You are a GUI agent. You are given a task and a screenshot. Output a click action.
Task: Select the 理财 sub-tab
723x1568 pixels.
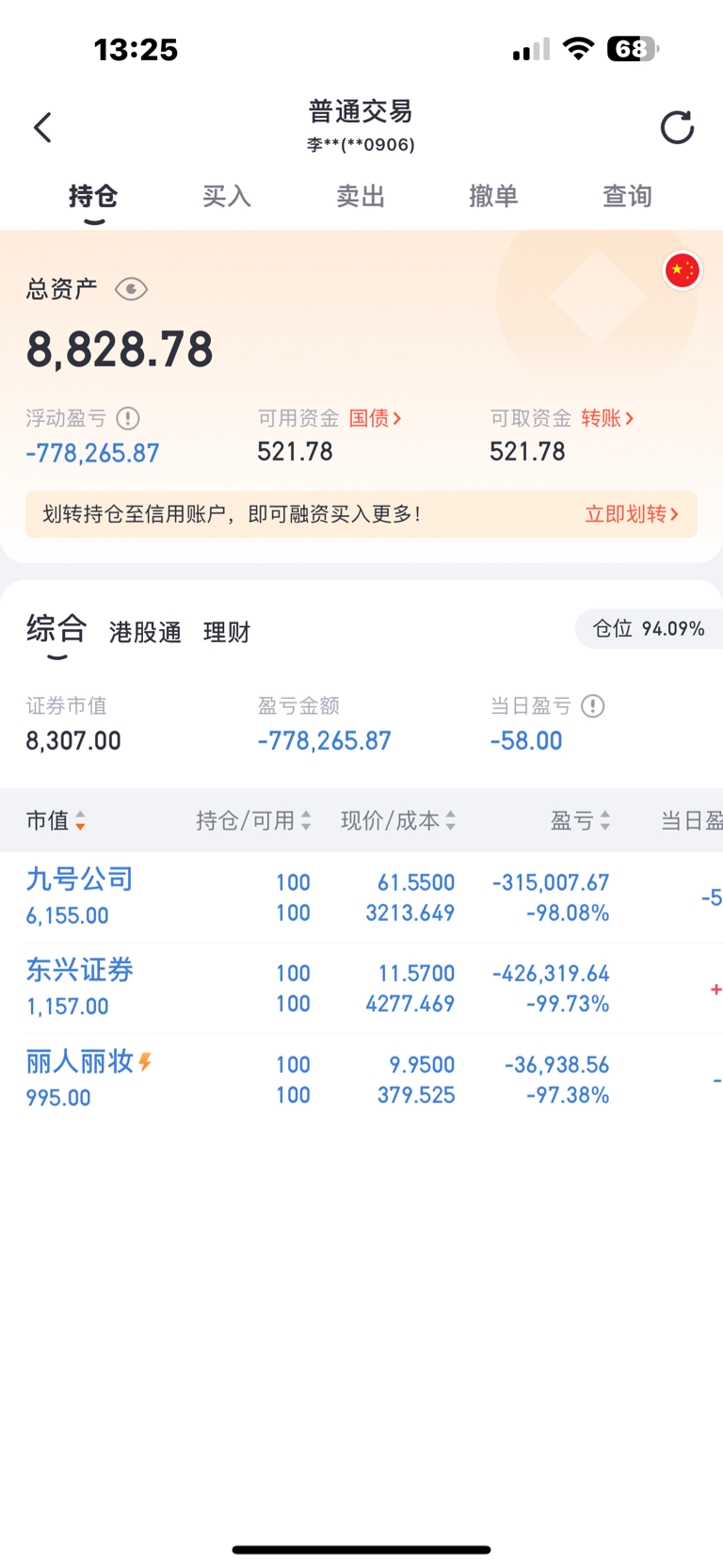click(227, 632)
